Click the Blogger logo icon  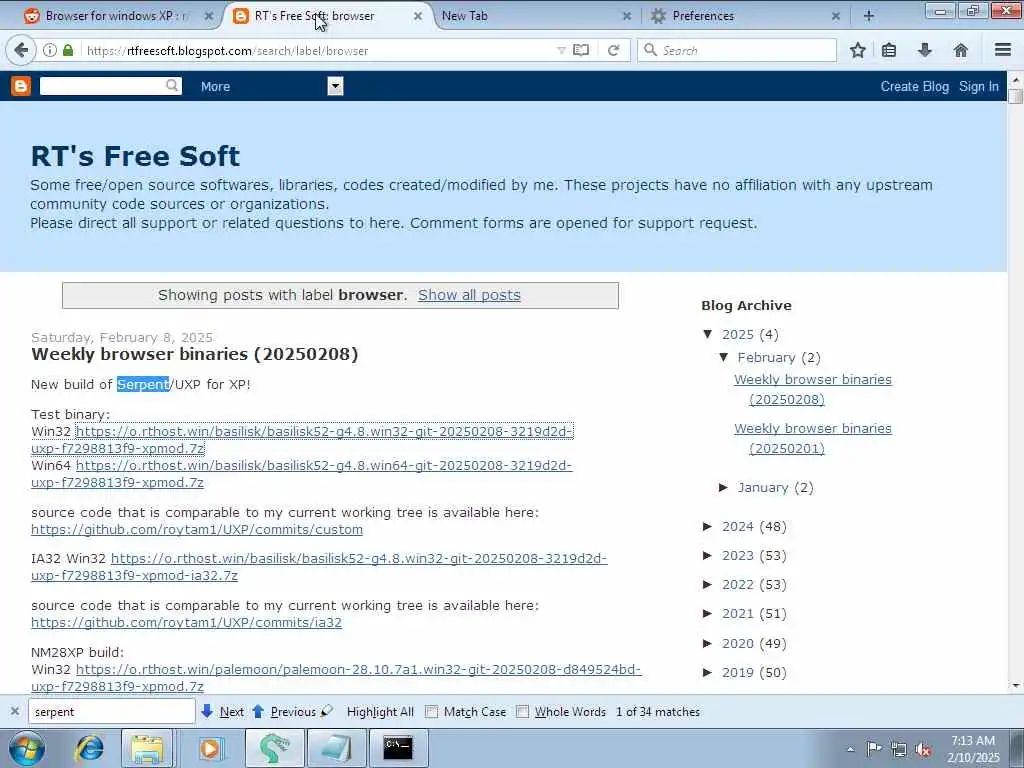click(x=21, y=86)
